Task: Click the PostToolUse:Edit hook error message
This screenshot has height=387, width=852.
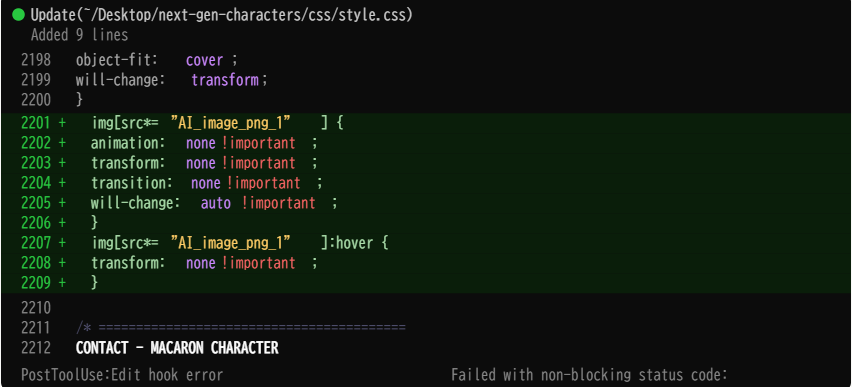Action: point(122,375)
